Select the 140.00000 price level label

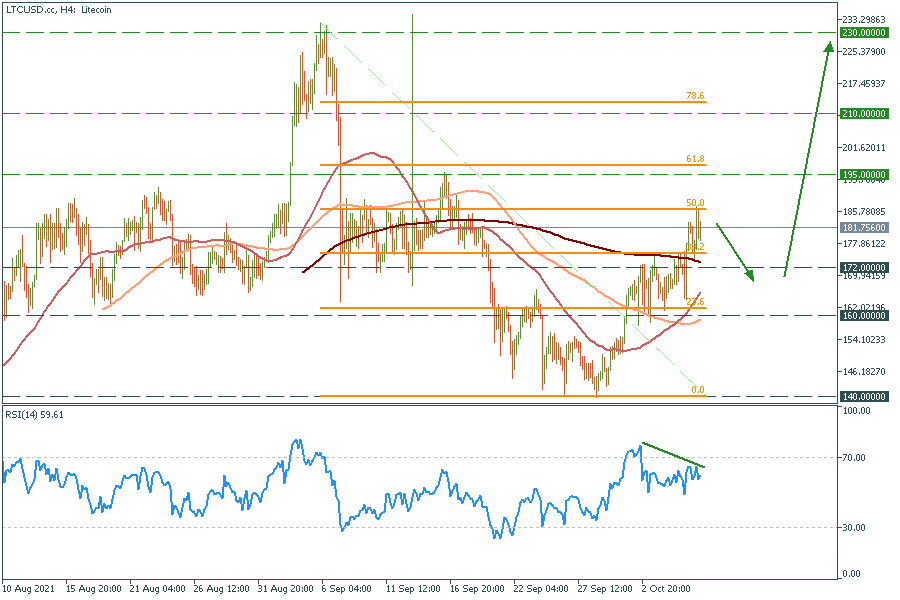[865, 397]
